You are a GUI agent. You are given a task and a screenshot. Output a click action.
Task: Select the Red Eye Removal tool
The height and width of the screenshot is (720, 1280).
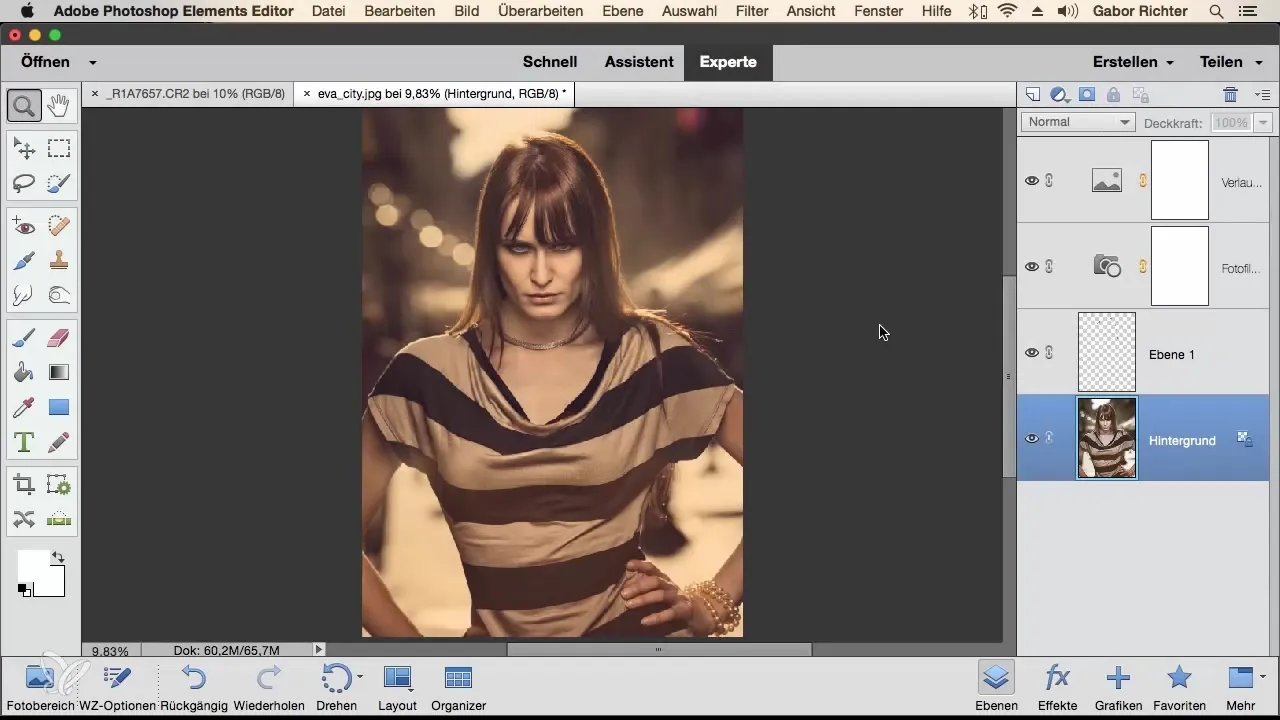24,225
